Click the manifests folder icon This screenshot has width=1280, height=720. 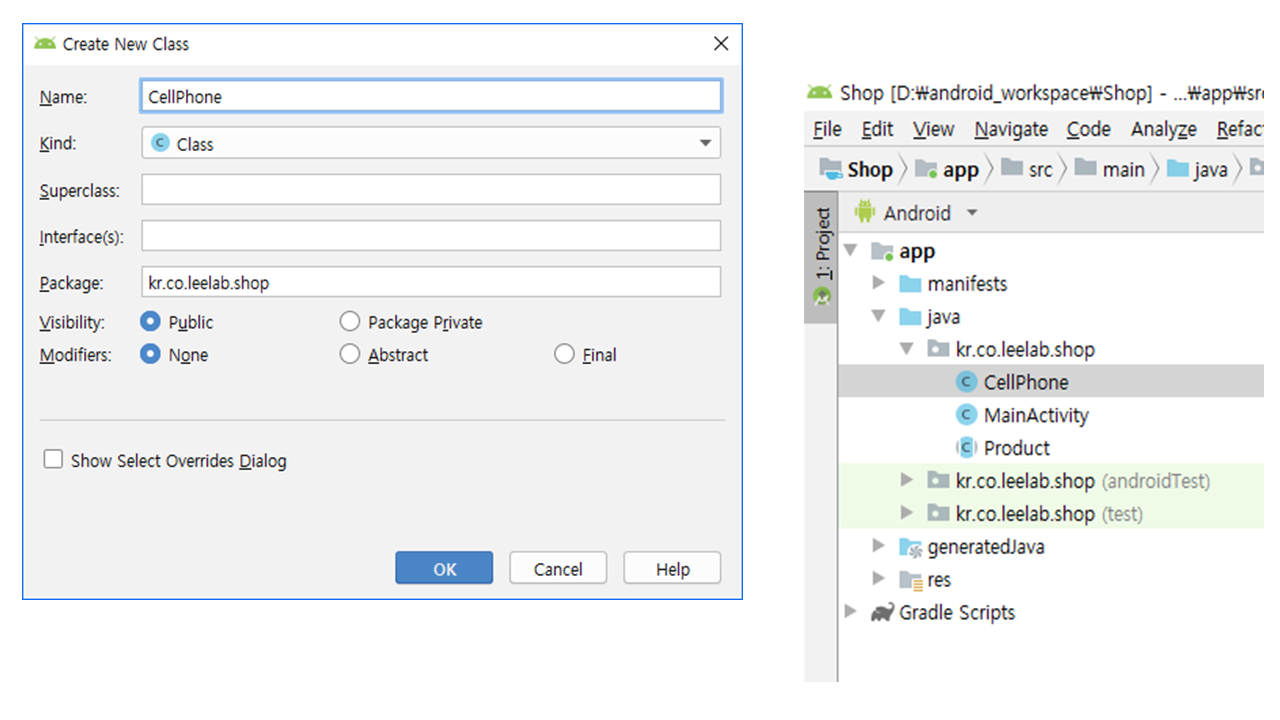point(910,284)
